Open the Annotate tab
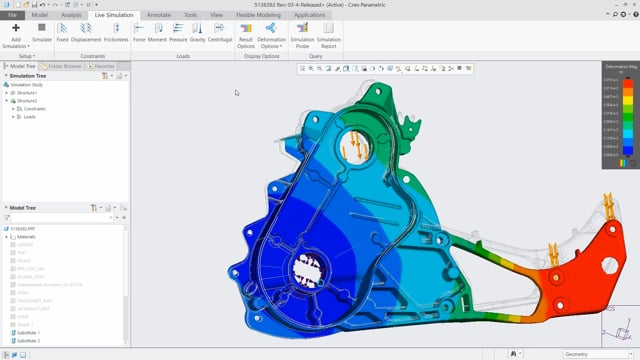The width and height of the screenshot is (640, 360). click(158, 15)
